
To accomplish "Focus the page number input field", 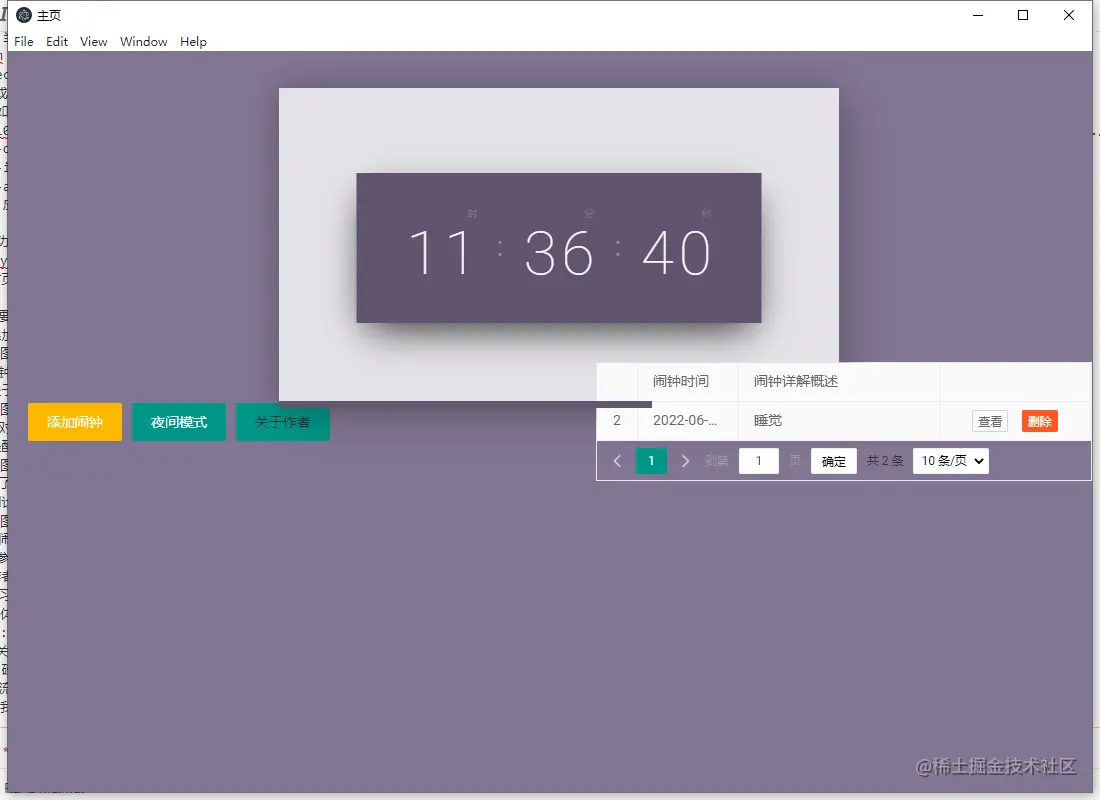I will (x=759, y=461).
